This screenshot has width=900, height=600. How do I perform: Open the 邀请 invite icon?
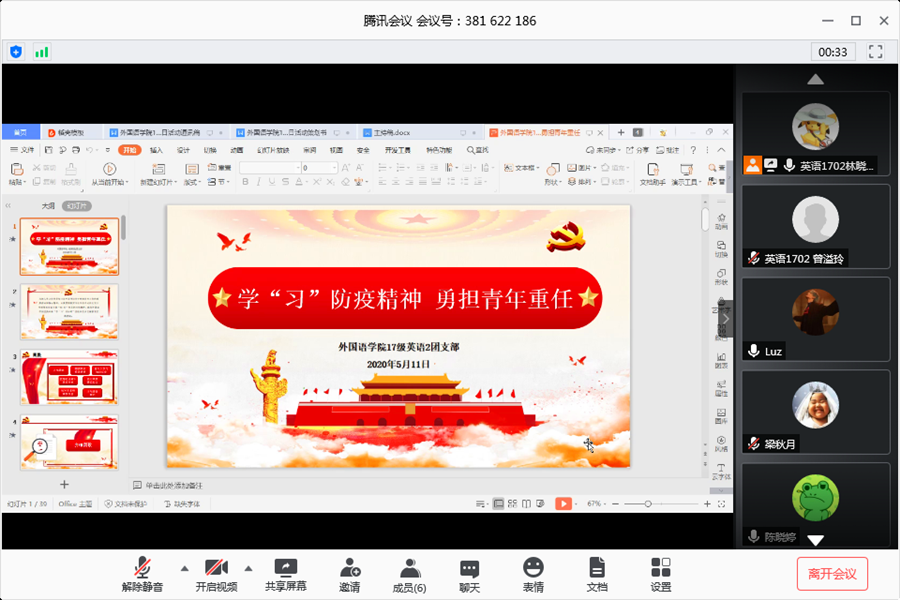(x=350, y=568)
